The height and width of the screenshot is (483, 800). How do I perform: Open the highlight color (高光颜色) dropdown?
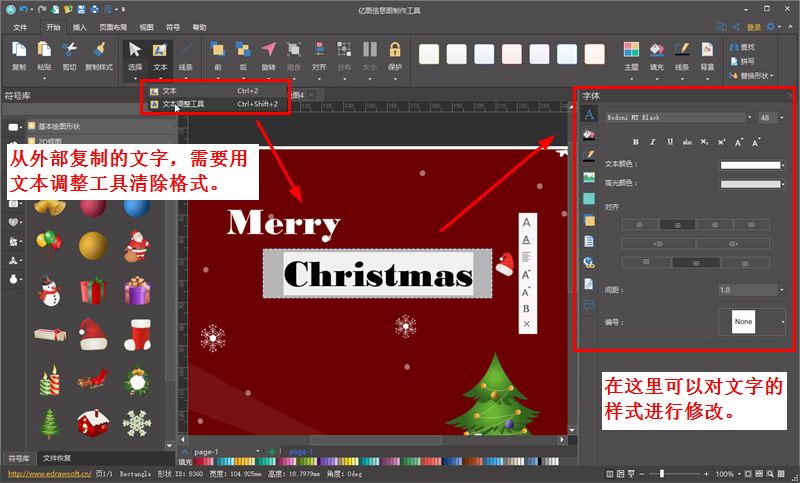point(783,184)
